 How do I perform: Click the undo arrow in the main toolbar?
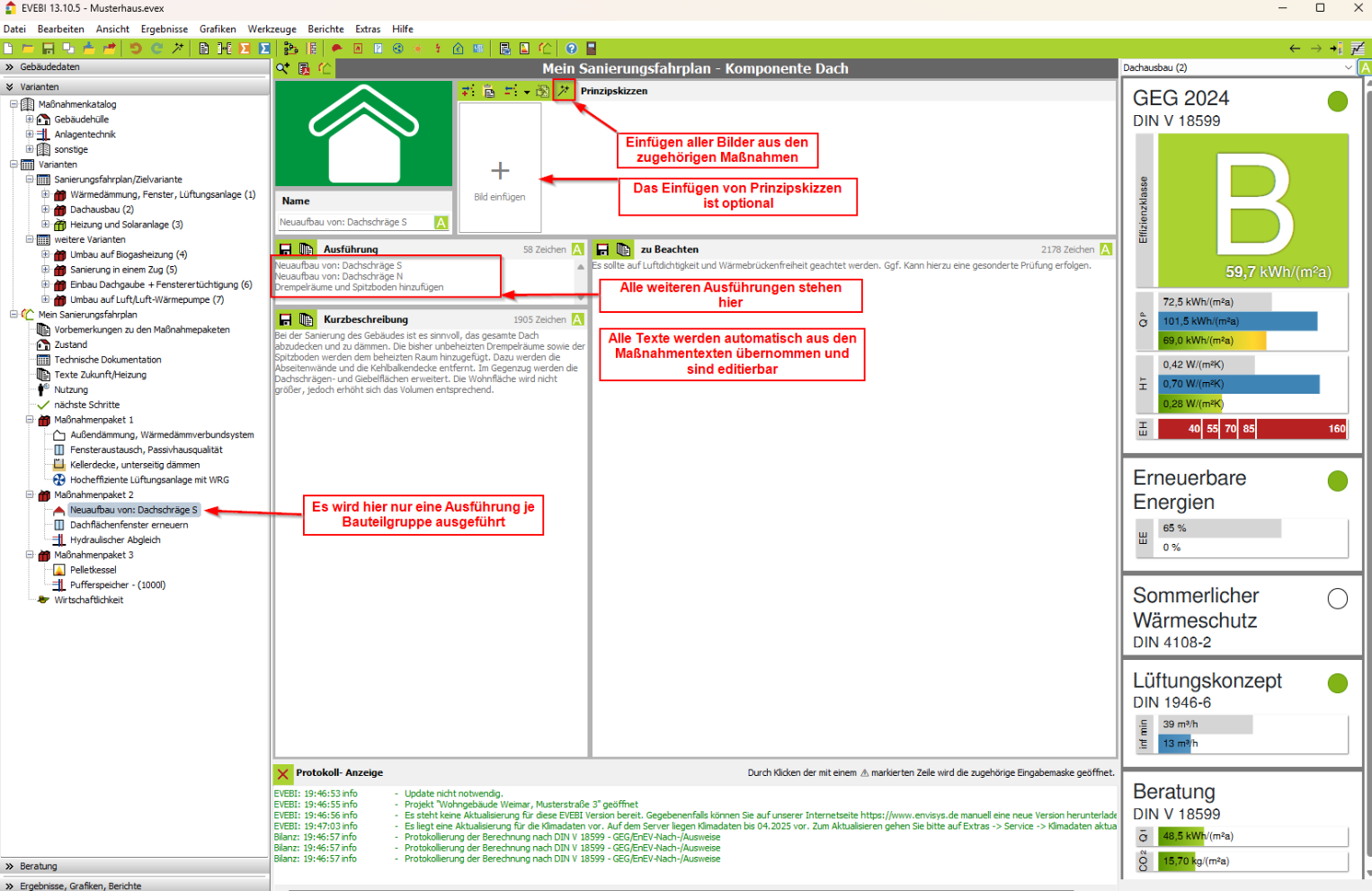tap(136, 49)
